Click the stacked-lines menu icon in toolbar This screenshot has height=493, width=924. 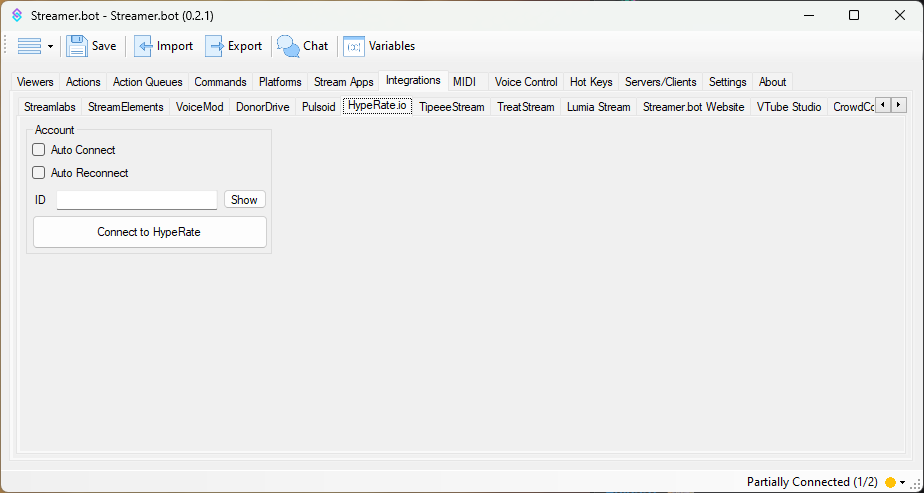pos(29,46)
